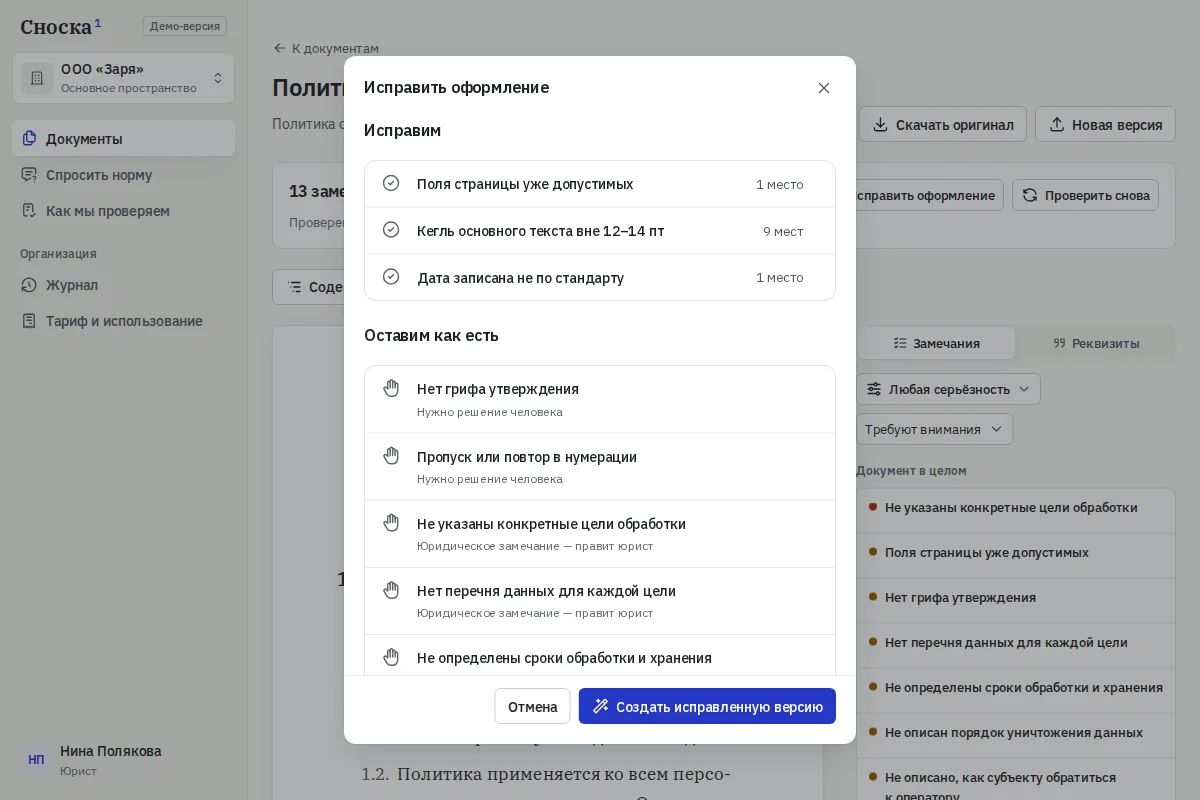Switch to the Реквизиты tab
This screenshot has height=800, width=1200.
(x=1096, y=343)
